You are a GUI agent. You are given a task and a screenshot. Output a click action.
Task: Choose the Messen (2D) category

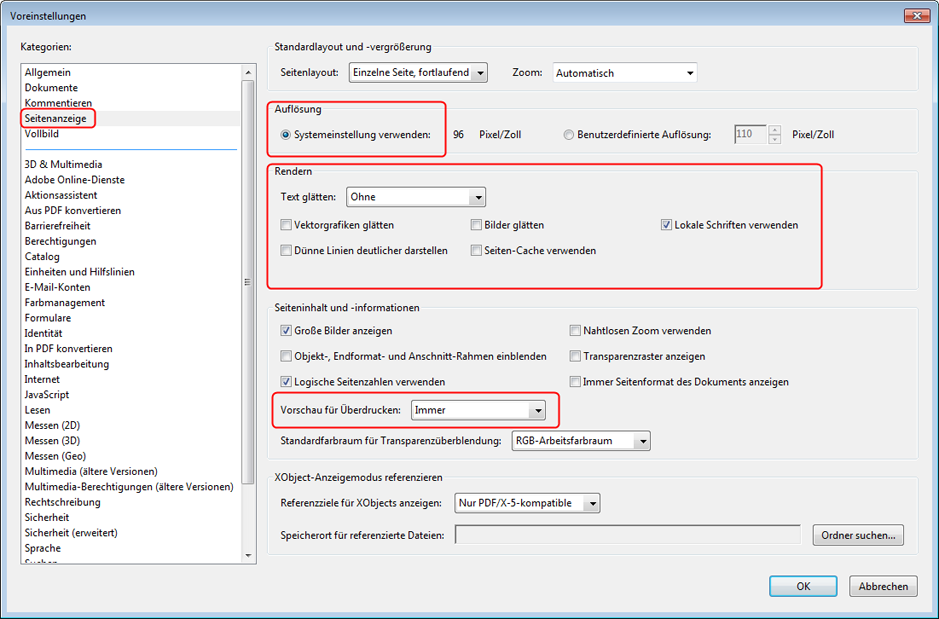point(52,426)
